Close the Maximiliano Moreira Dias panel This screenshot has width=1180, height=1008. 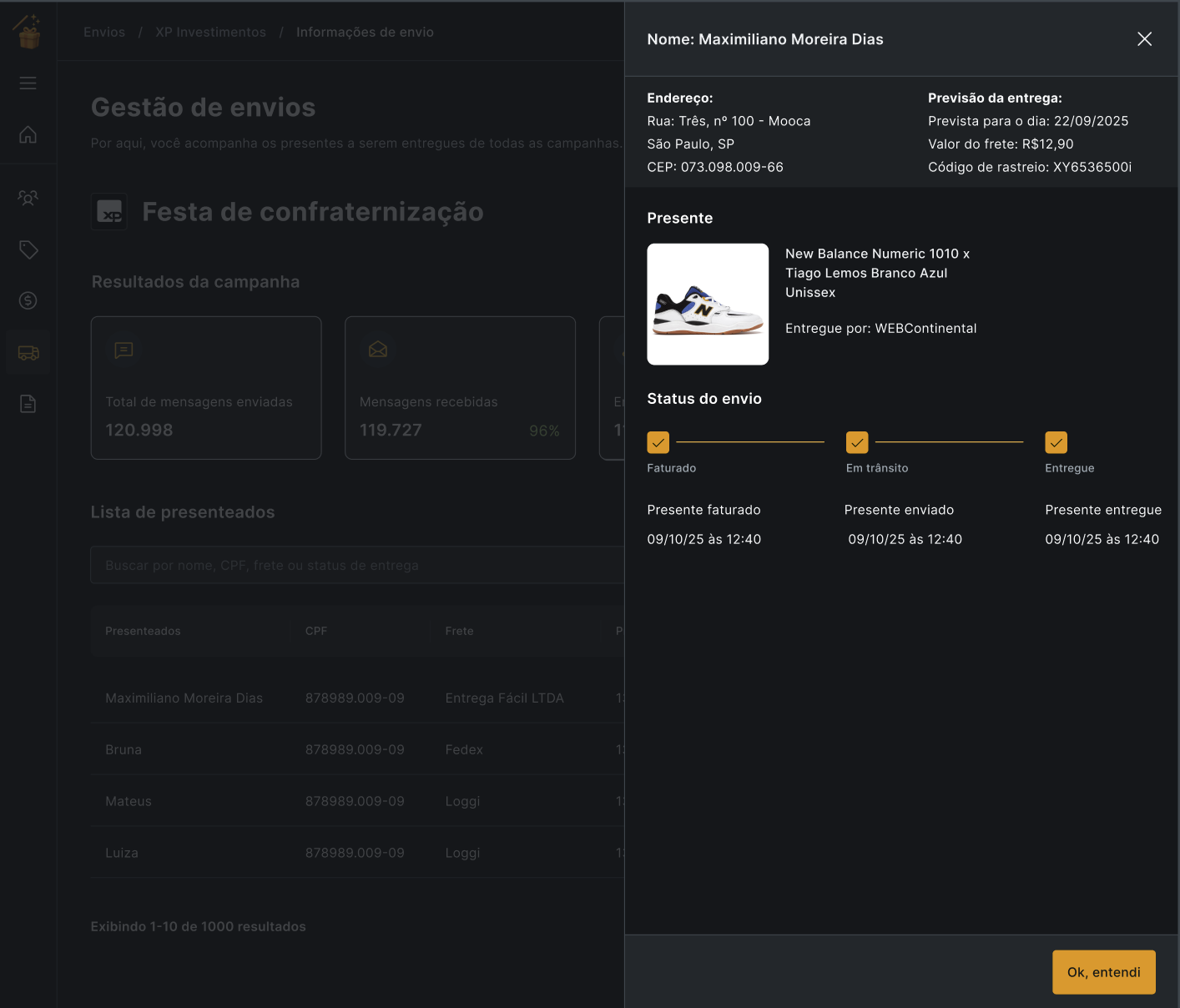coord(1144,39)
